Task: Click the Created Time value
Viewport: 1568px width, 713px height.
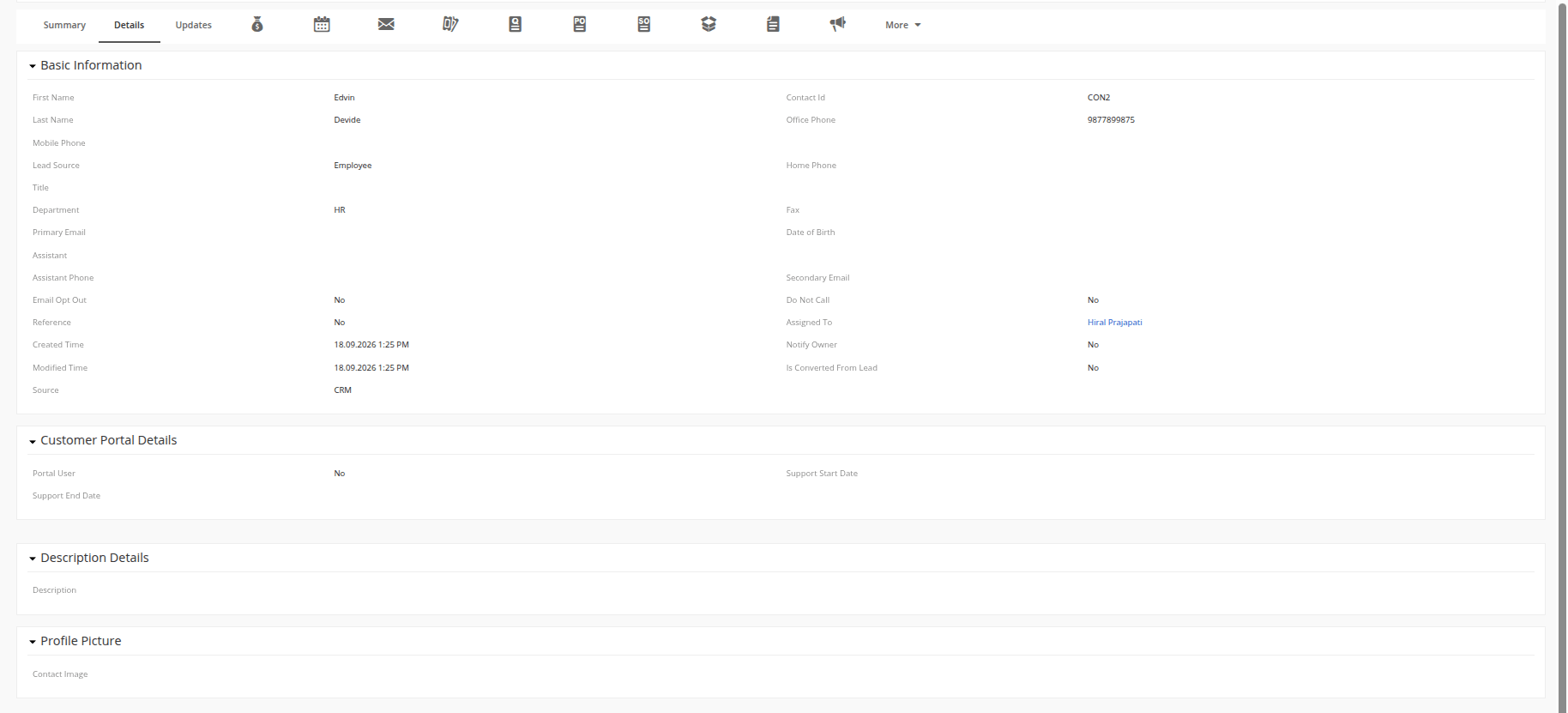Action: pyautogui.click(x=371, y=345)
